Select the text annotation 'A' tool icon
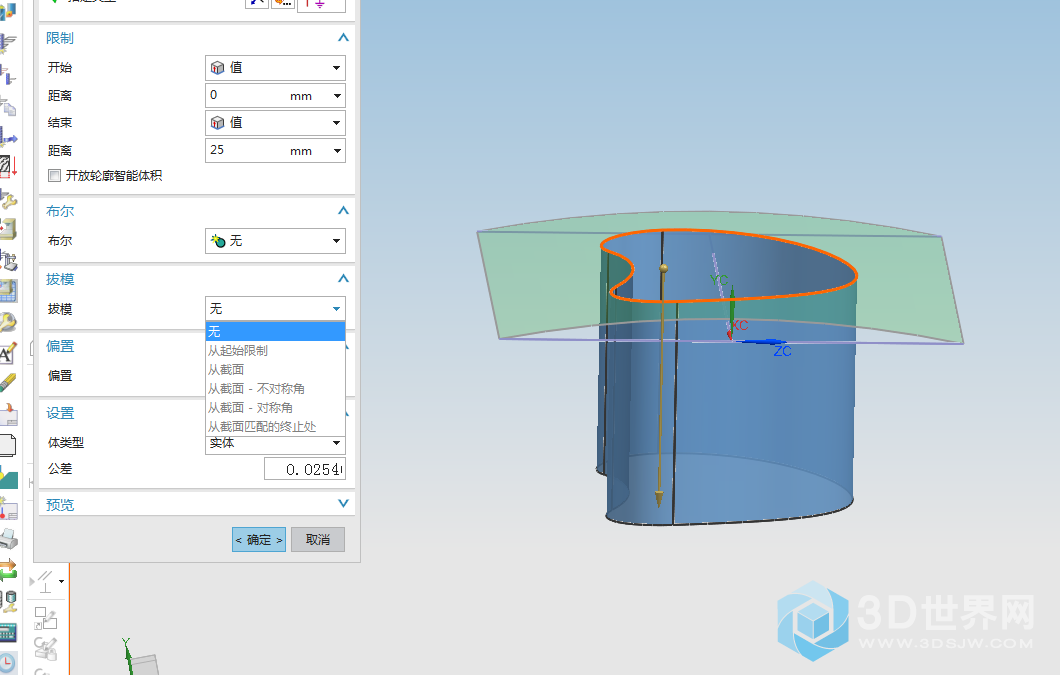The image size is (1060, 675). tap(8, 352)
